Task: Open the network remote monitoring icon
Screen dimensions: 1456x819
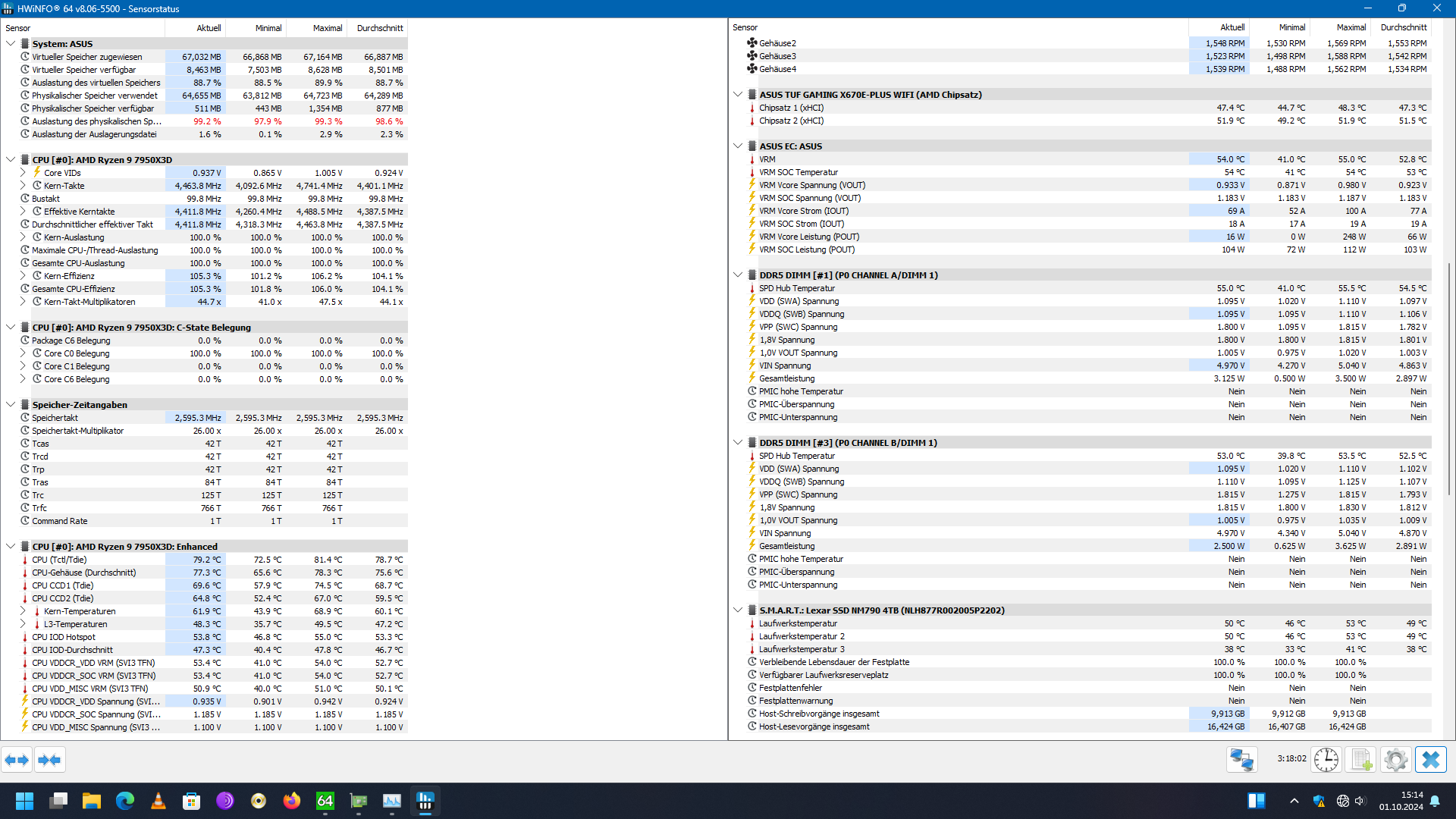Action: coord(1241,759)
